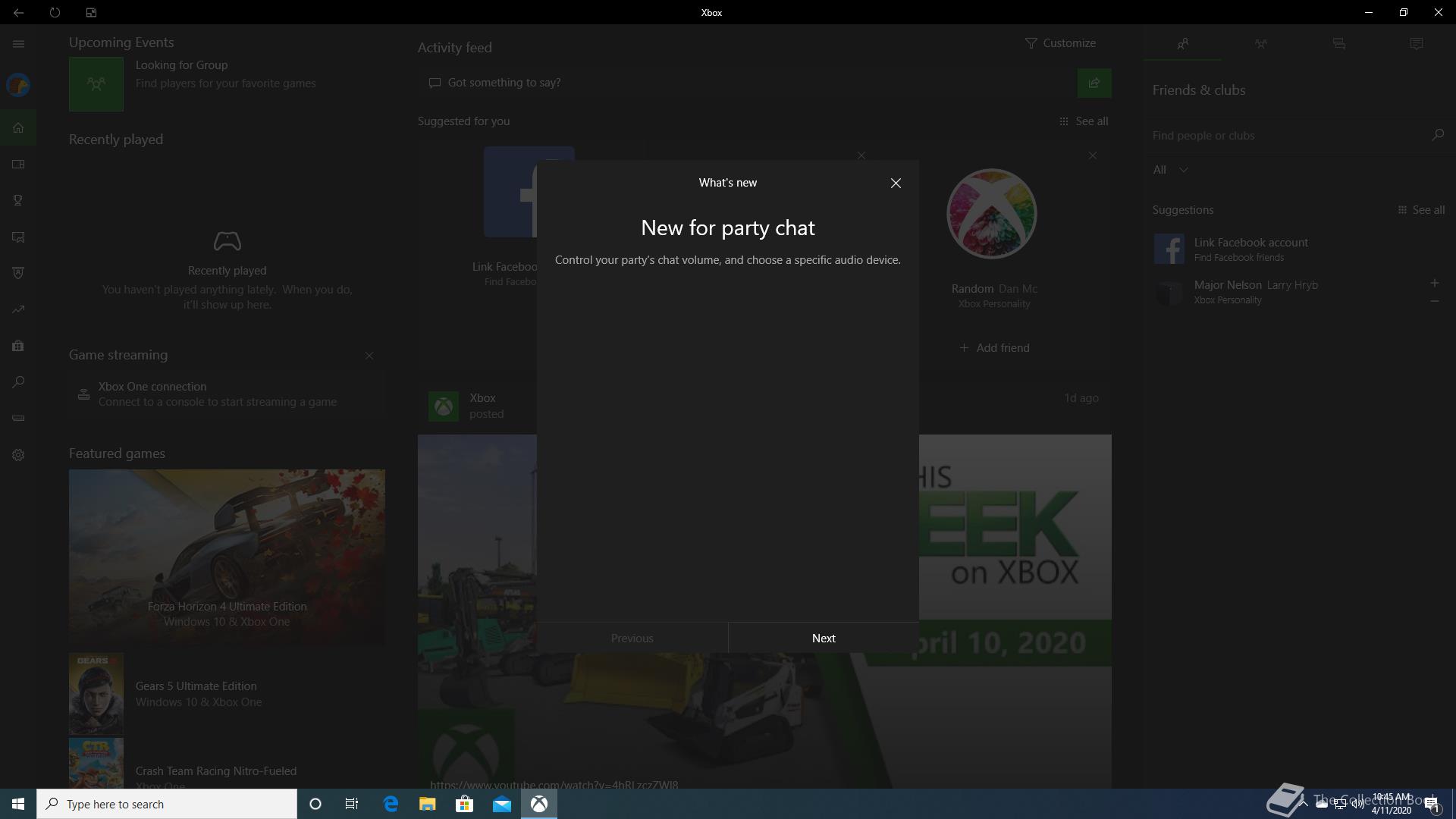
Task: Open Settings gear in sidebar
Action: (18, 455)
